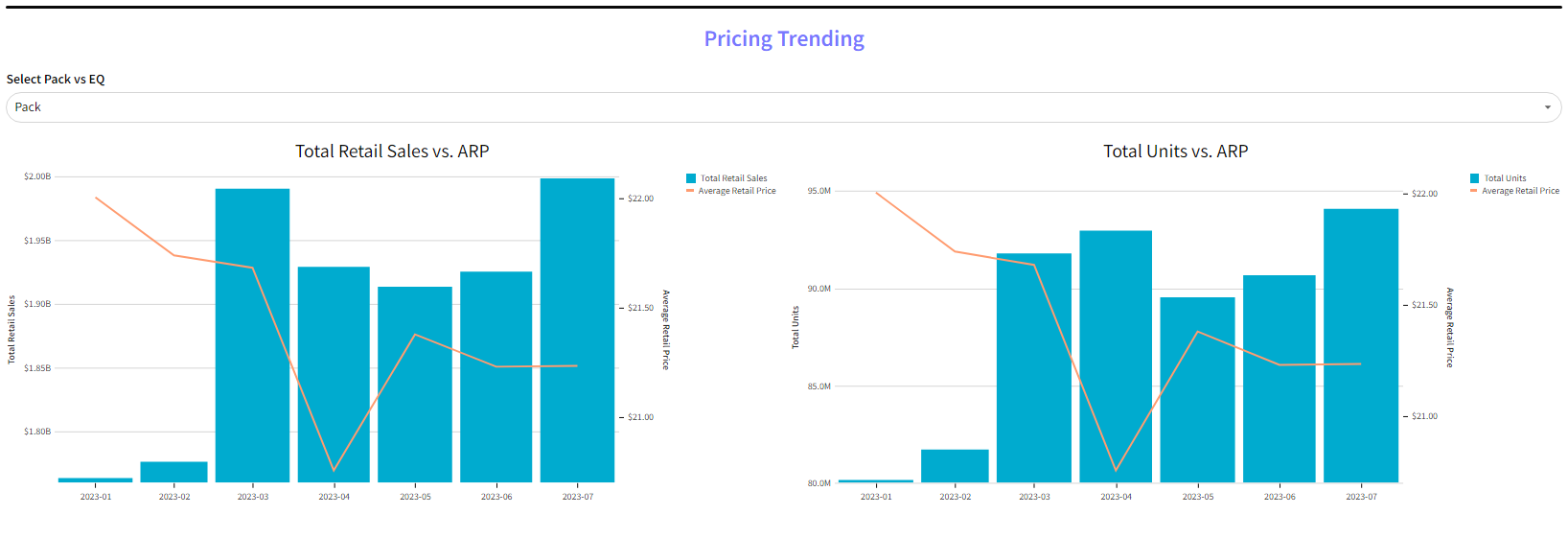Click the arrow on the Pack selector
This screenshot has height=538, width=1568.
pyautogui.click(x=1547, y=107)
